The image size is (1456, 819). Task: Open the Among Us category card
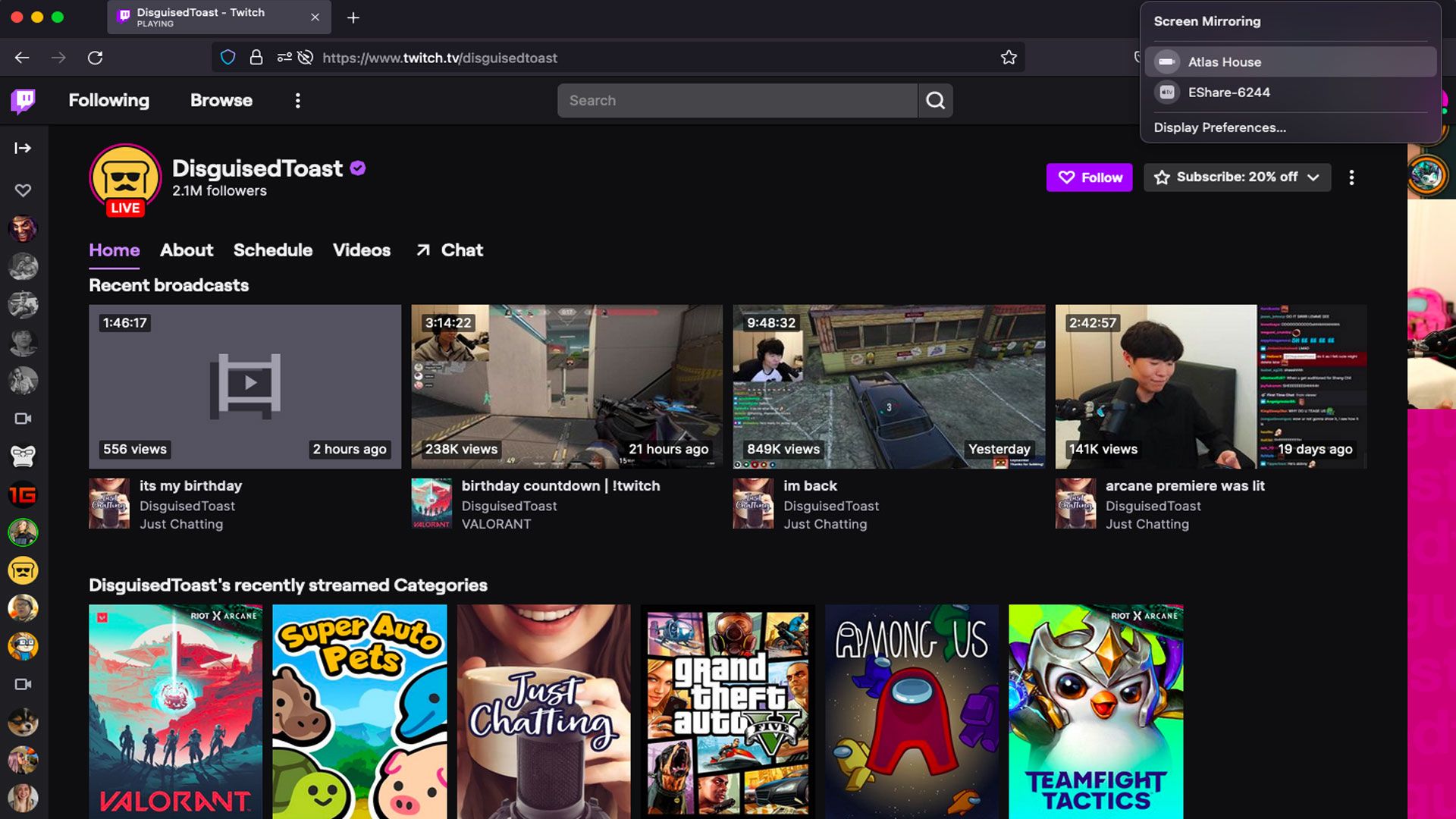pos(912,711)
